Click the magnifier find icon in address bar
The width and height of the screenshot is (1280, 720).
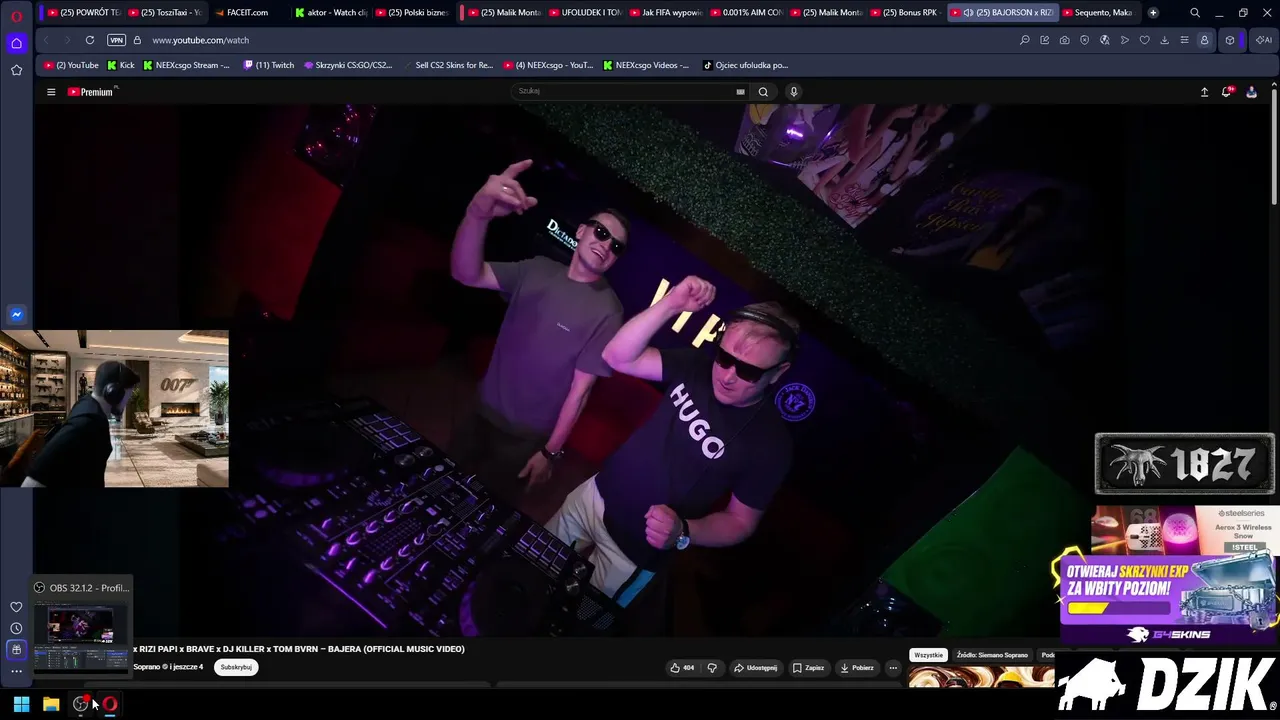(1024, 40)
